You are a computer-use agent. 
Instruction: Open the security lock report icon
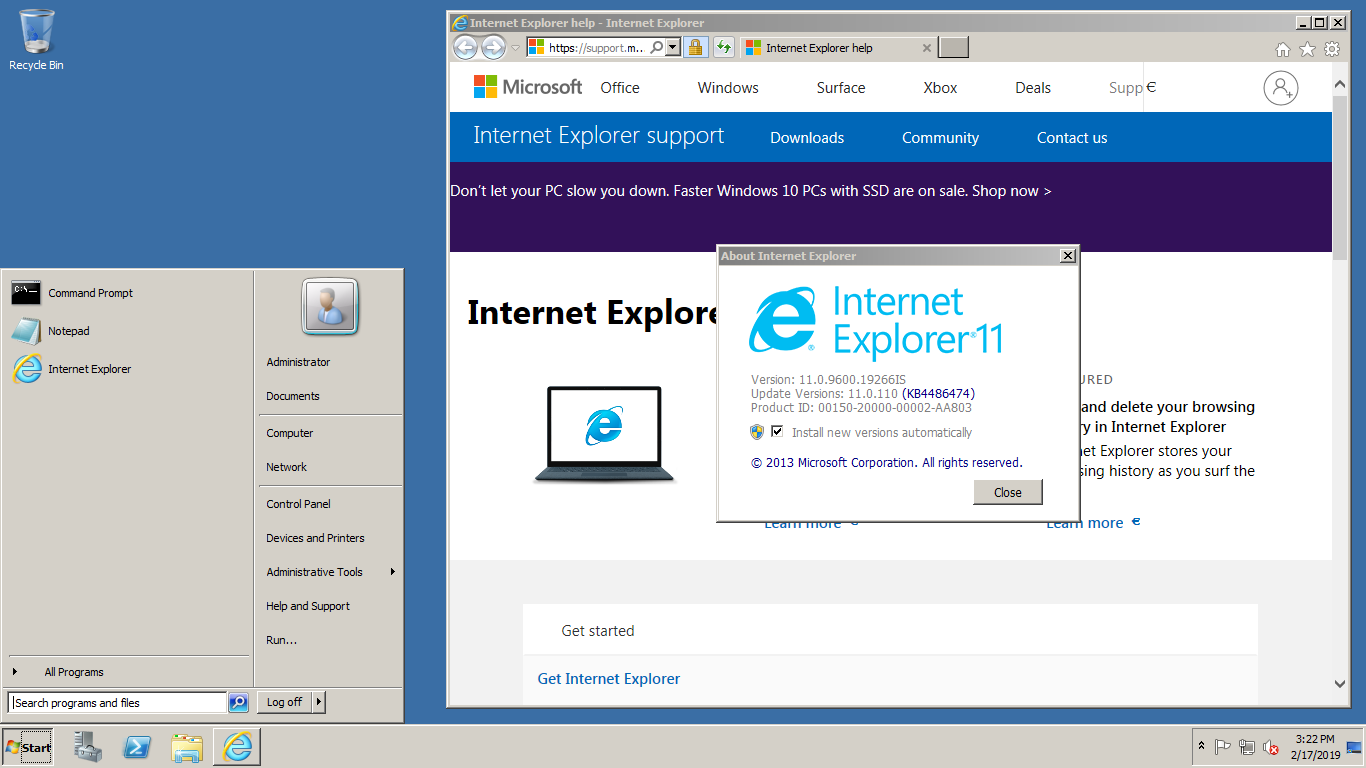tap(696, 47)
